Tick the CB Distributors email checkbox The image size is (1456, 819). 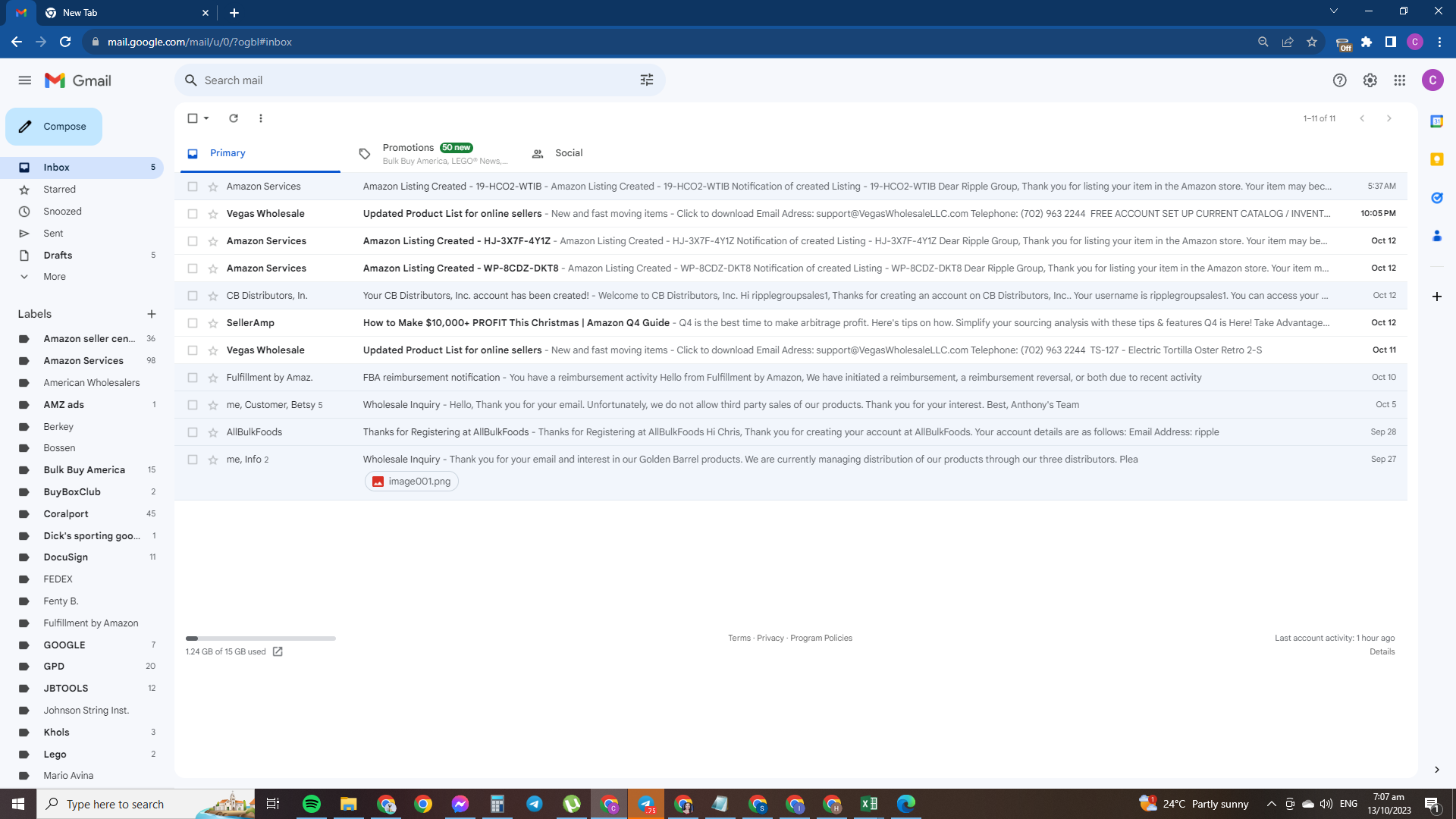(193, 296)
